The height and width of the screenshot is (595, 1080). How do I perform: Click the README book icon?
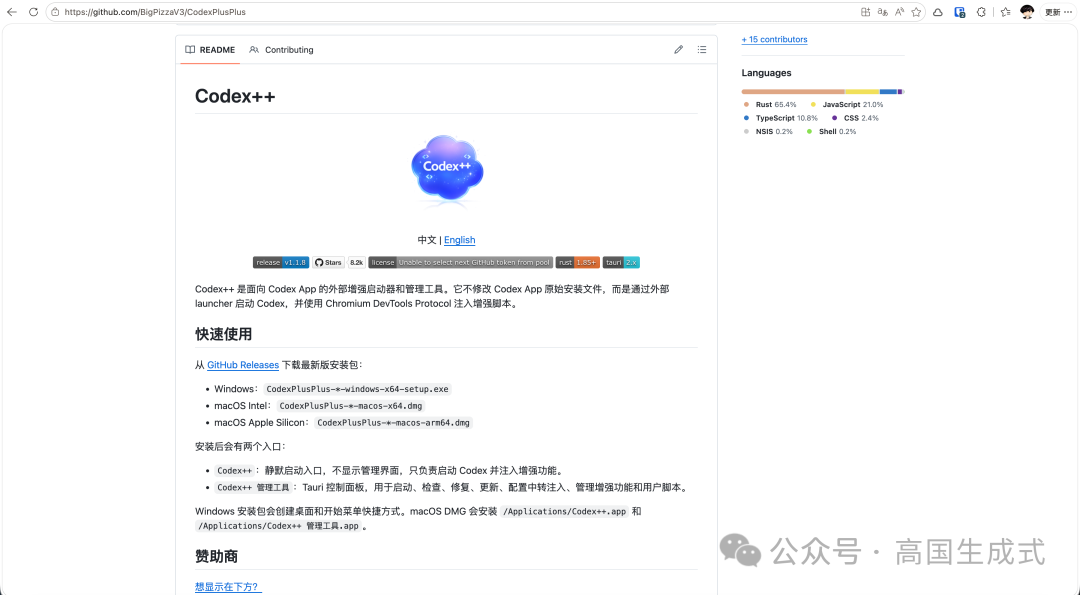point(190,50)
